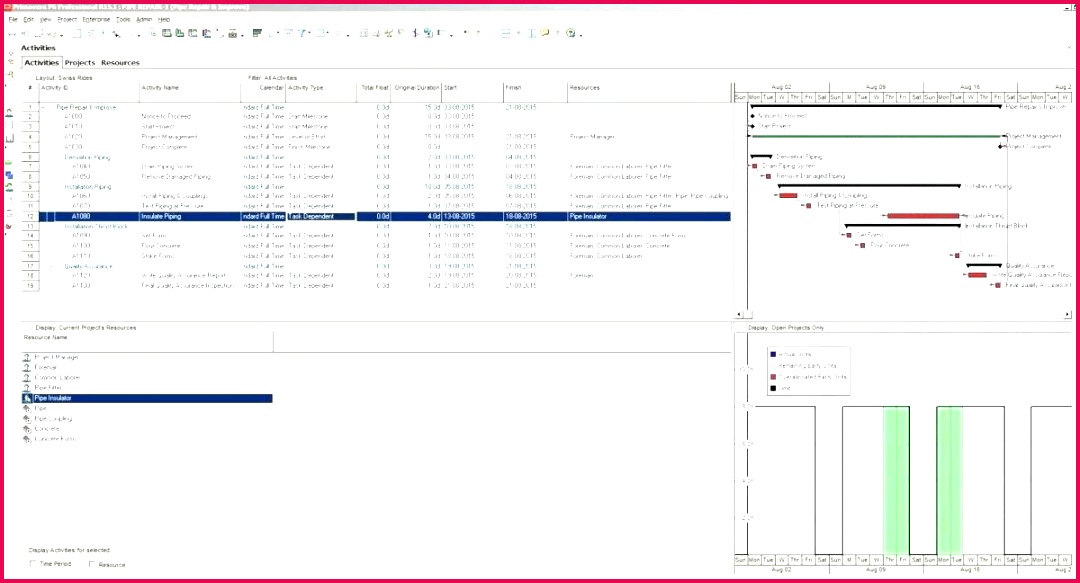Enable the Resource checkbox
This screenshot has width=1080, height=583.
(x=92, y=564)
